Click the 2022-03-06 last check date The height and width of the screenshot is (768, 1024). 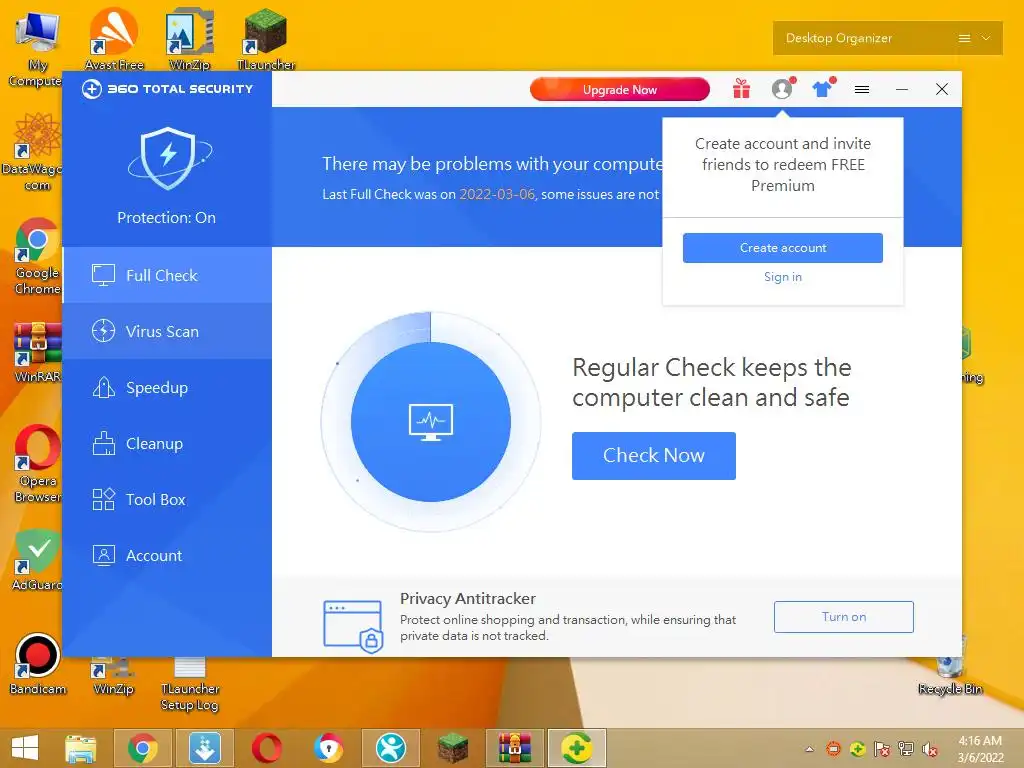[496, 195]
